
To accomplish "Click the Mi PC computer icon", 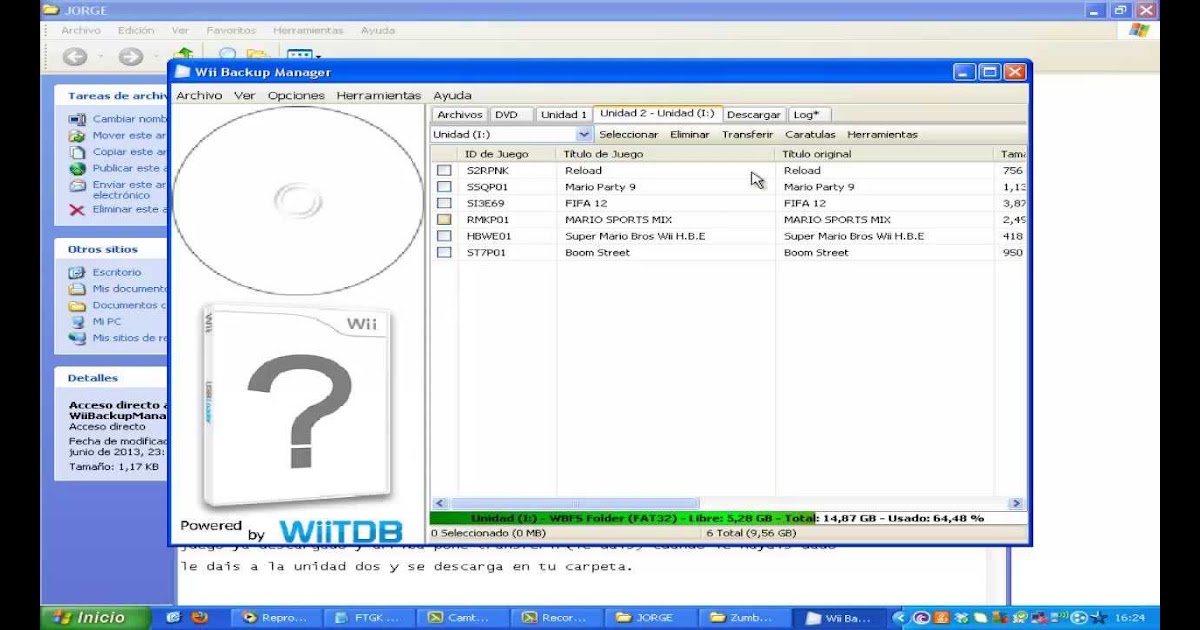I will pos(77,322).
